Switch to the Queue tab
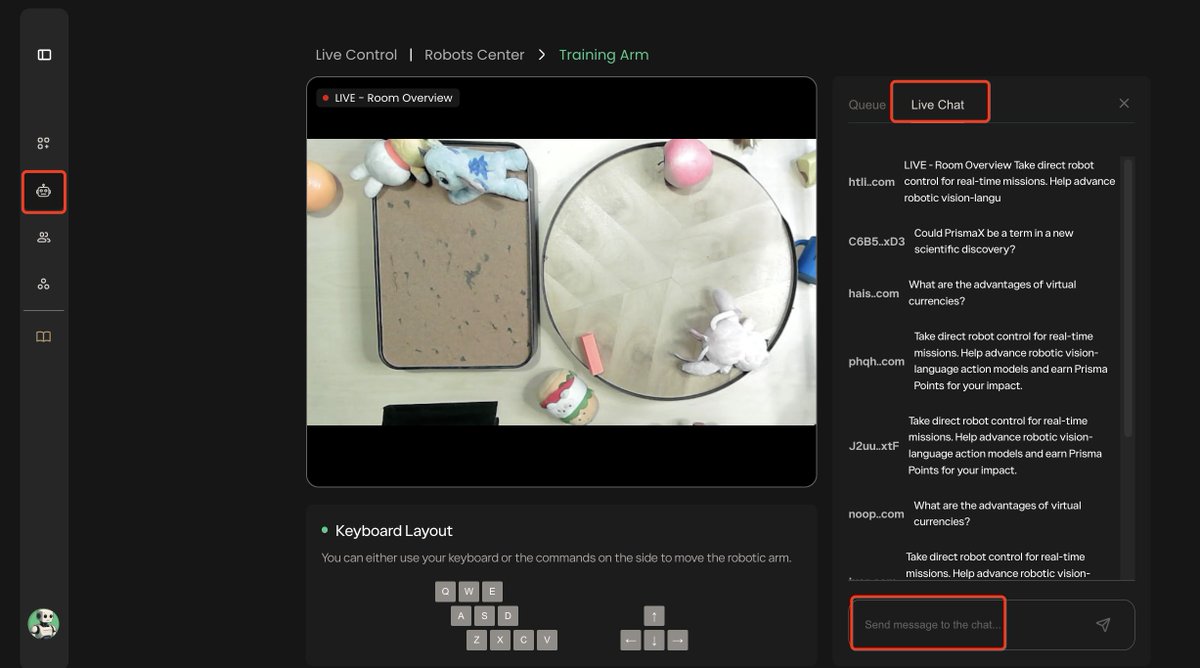 point(867,105)
